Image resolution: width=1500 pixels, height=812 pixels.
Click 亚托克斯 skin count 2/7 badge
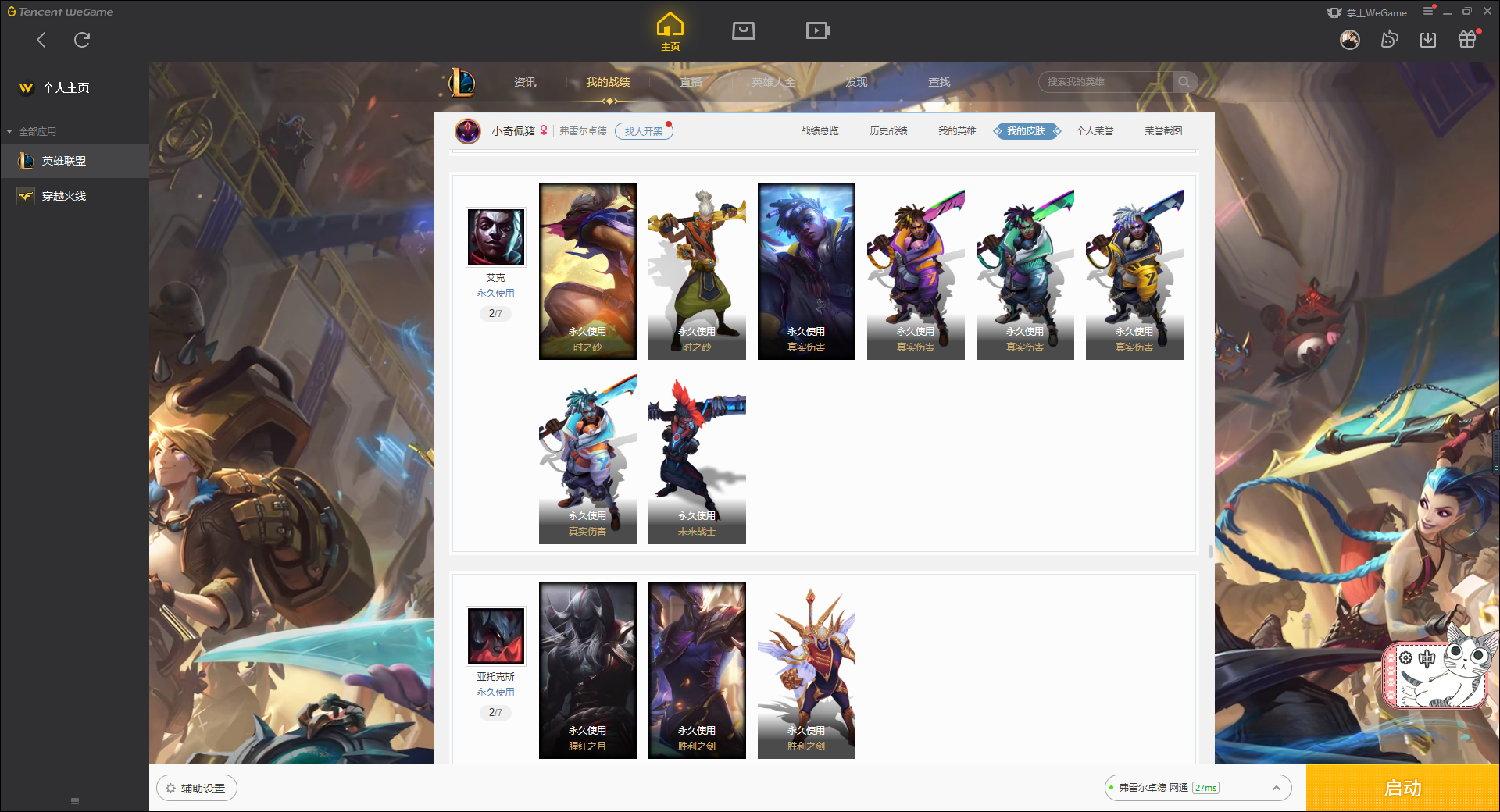(495, 712)
